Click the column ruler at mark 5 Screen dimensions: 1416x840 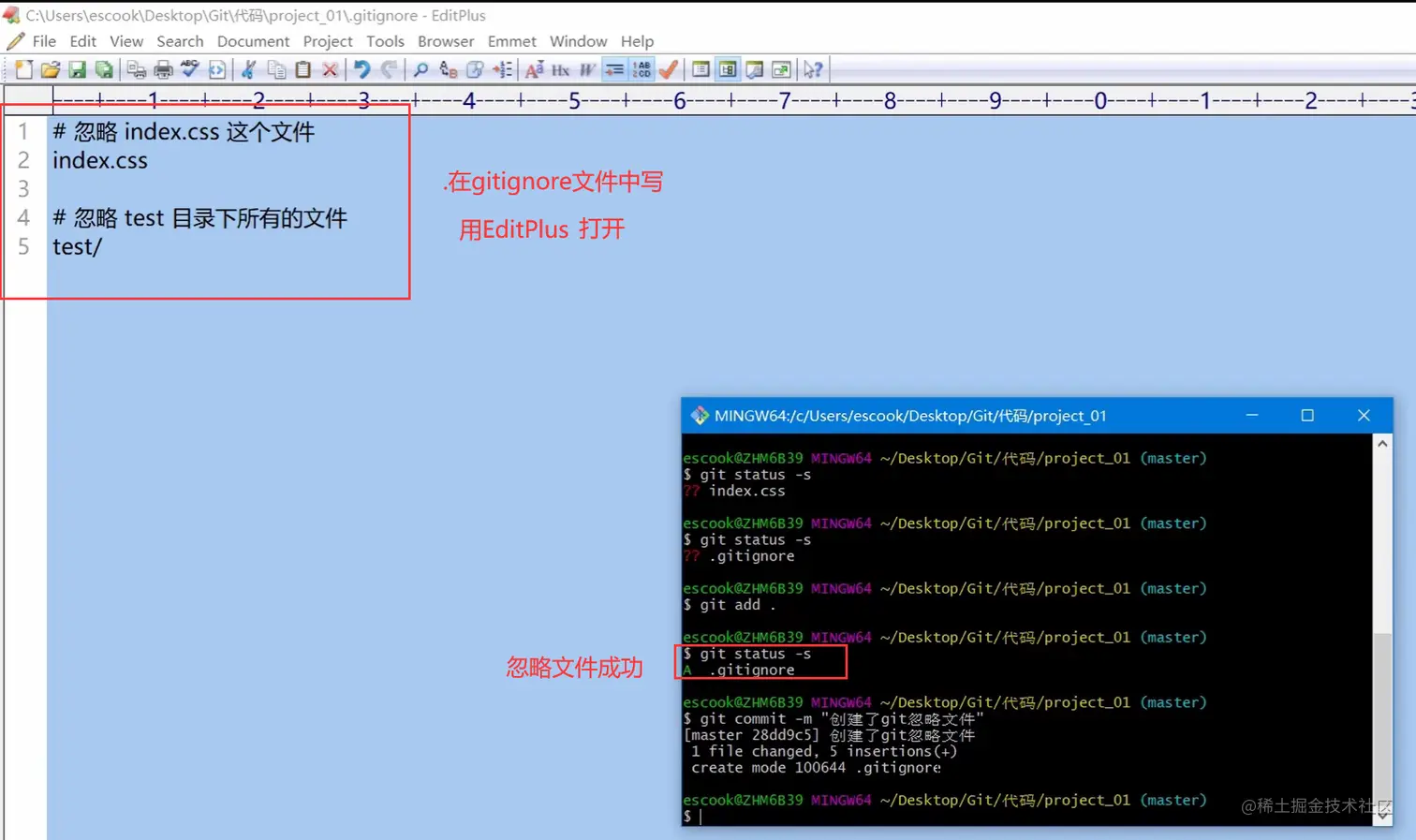575,100
